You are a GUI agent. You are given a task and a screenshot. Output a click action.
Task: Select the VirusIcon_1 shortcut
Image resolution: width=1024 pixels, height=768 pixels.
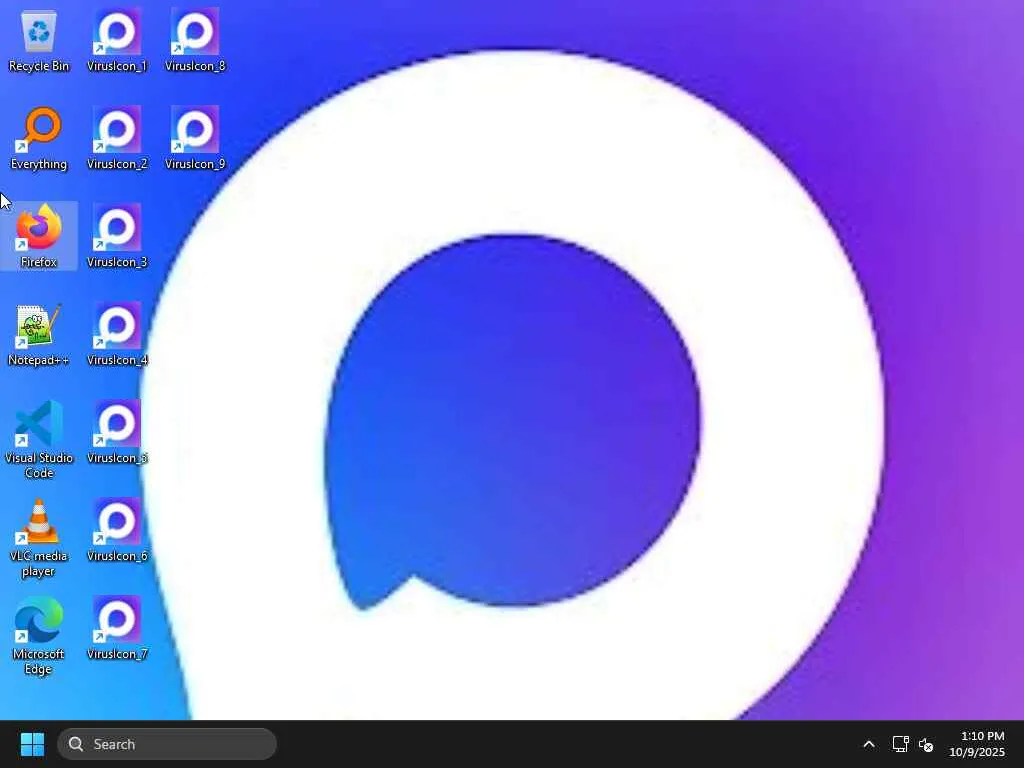click(x=117, y=40)
